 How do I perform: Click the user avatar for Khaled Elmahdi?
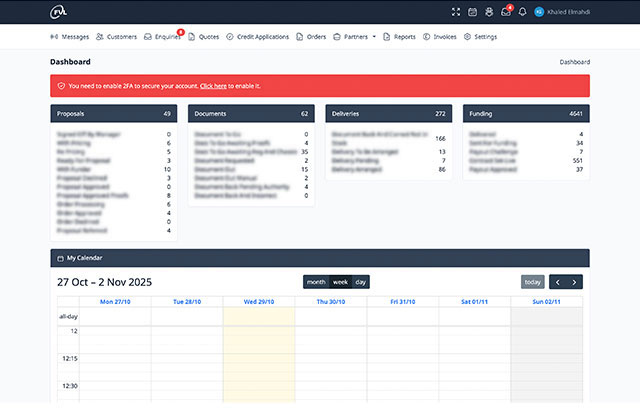(539, 12)
